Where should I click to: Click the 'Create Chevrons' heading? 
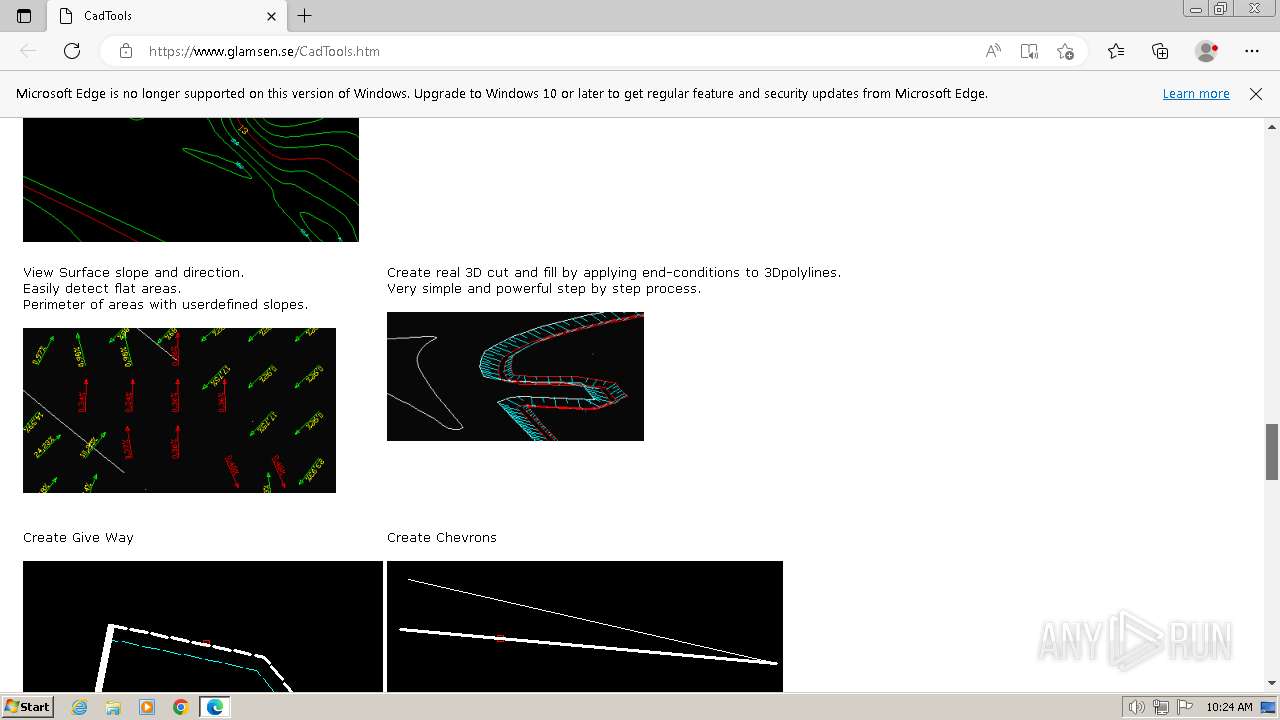tap(442, 537)
